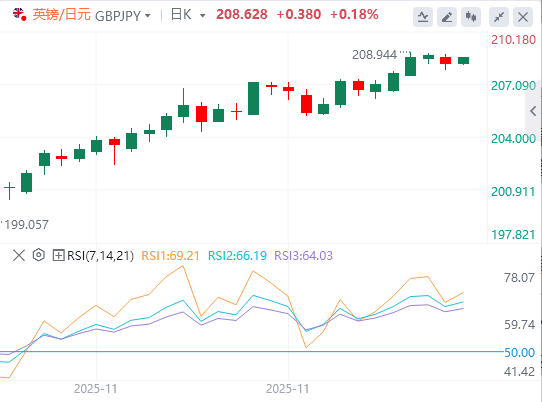The height and width of the screenshot is (402, 542).
Task: Remove the RSI indicator panel
Action: [19, 255]
